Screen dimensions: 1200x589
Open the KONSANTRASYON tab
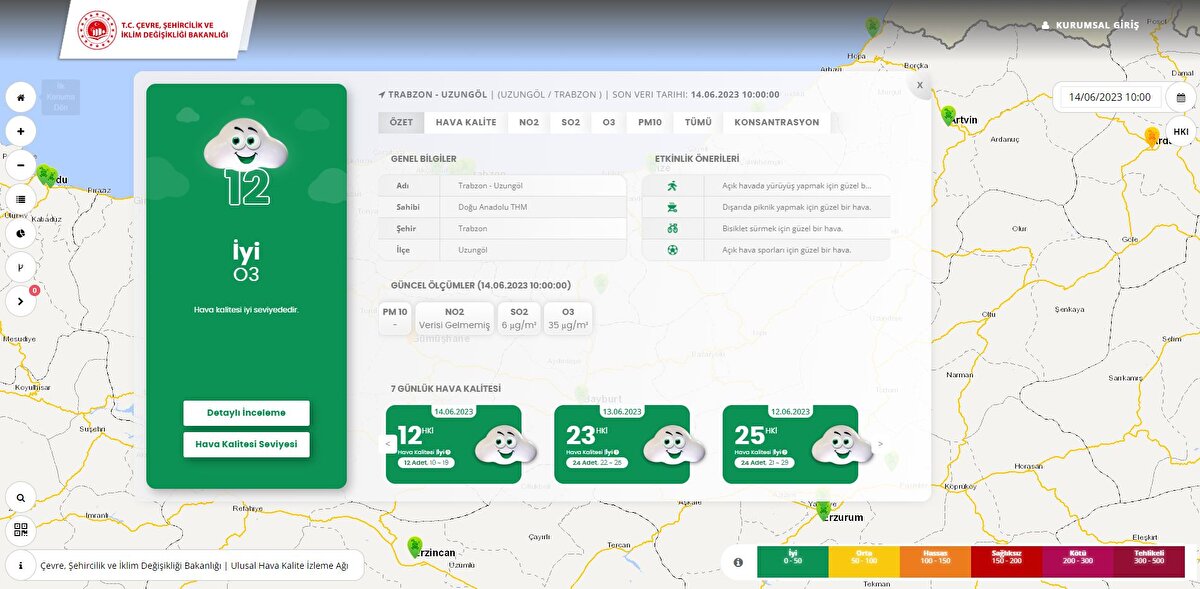(x=776, y=122)
